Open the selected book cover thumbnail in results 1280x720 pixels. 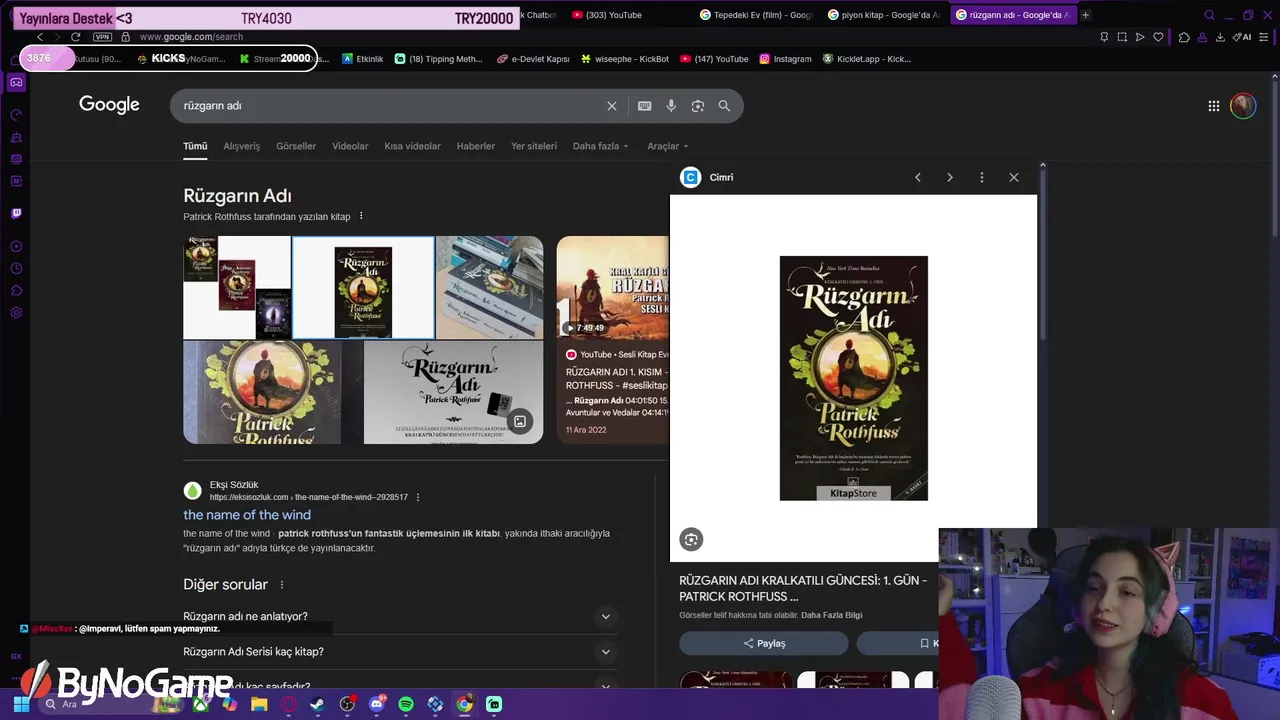[x=363, y=288]
